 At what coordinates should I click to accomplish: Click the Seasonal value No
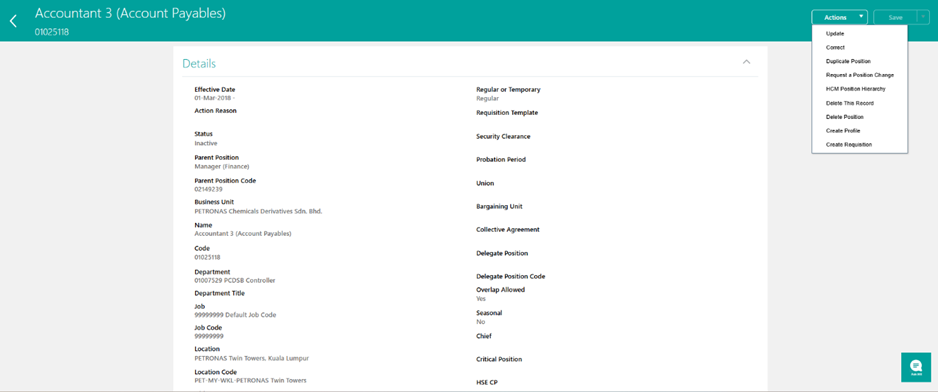480,321
